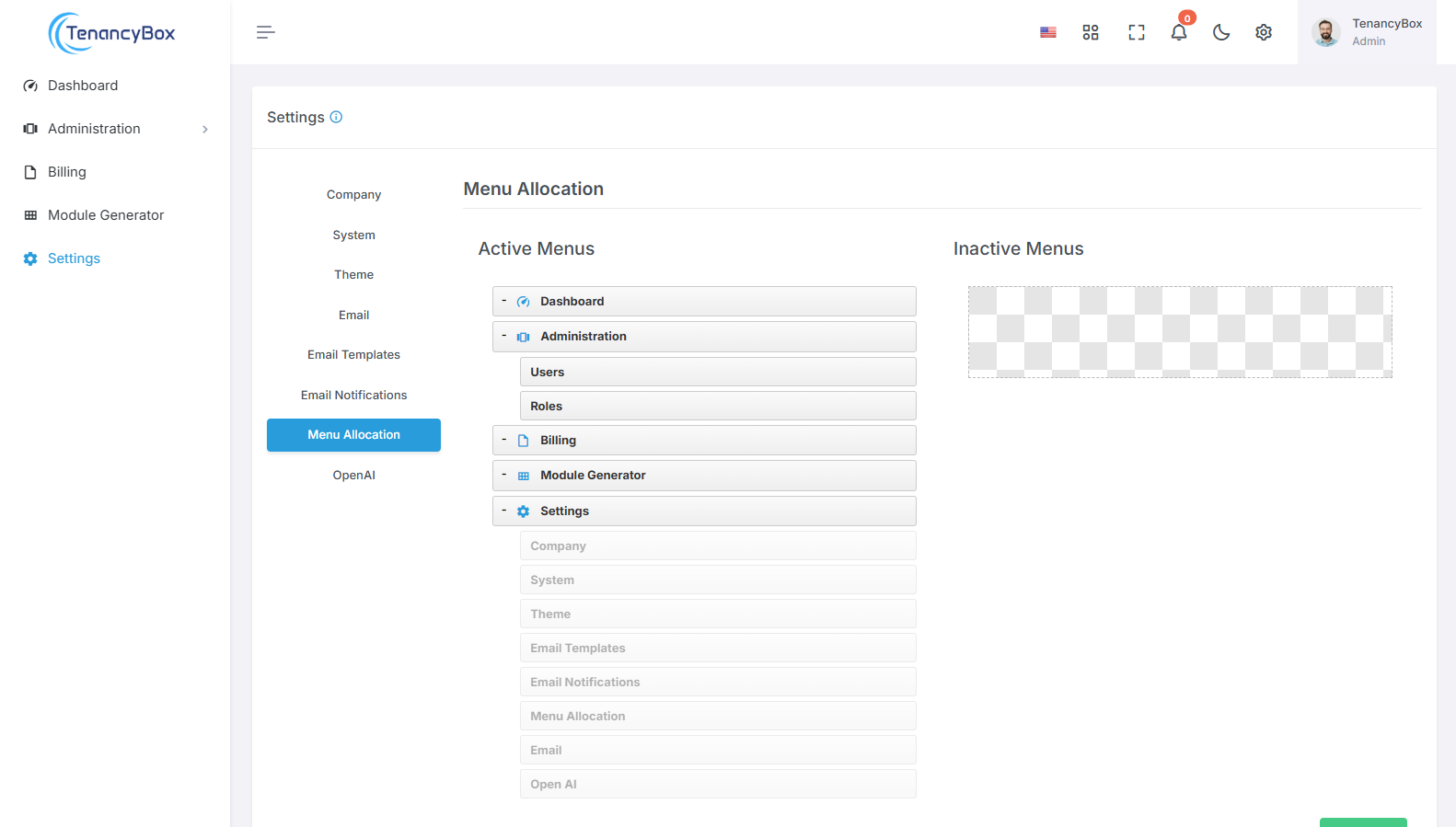This screenshot has height=827, width=1456.
Task: Switch to the Email Templates settings tab
Action: 353,355
